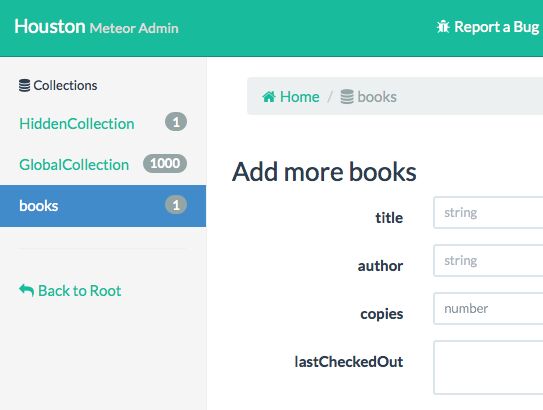
Task: Click the books count badge in sidebar
Action: coord(176,205)
